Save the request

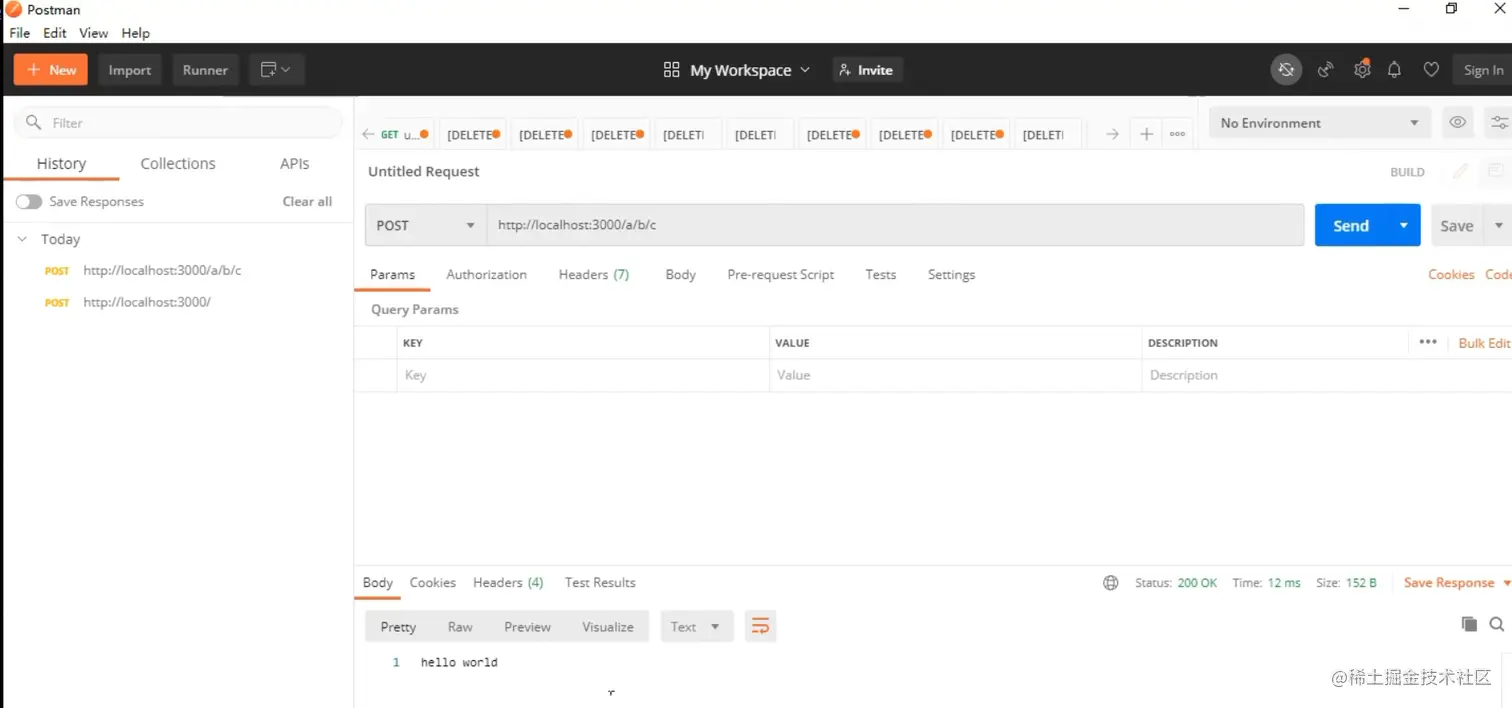click(1456, 226)
